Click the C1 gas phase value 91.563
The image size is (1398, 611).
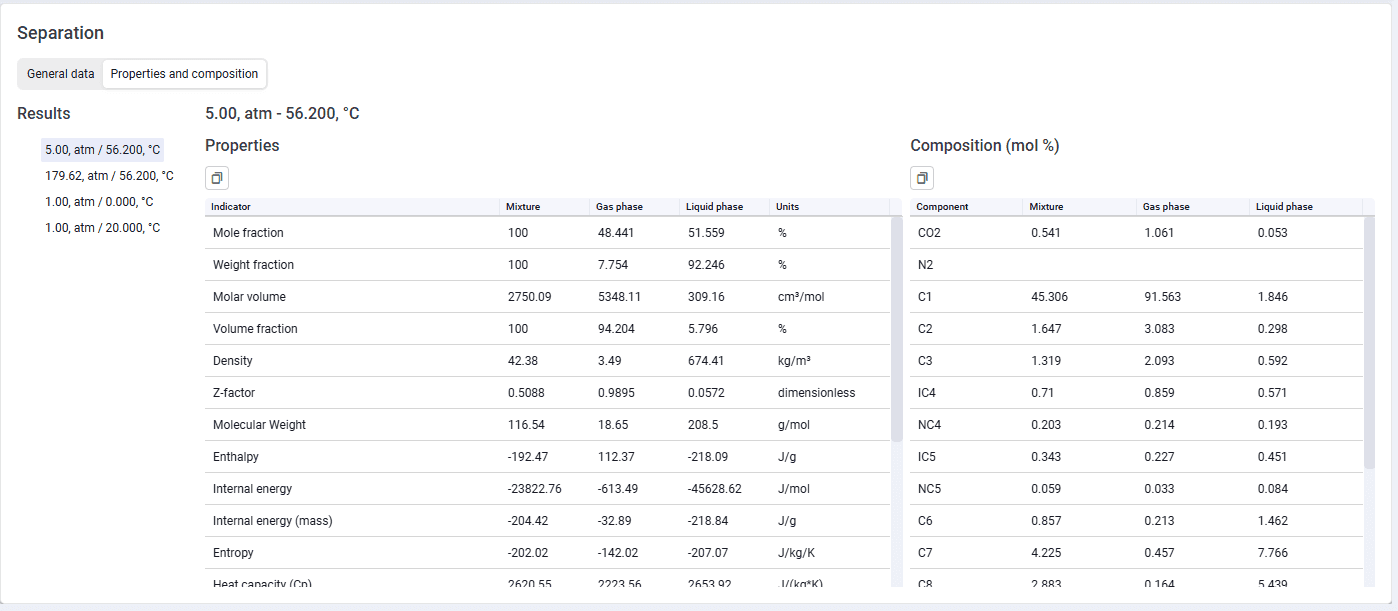tap(1164, 297)
